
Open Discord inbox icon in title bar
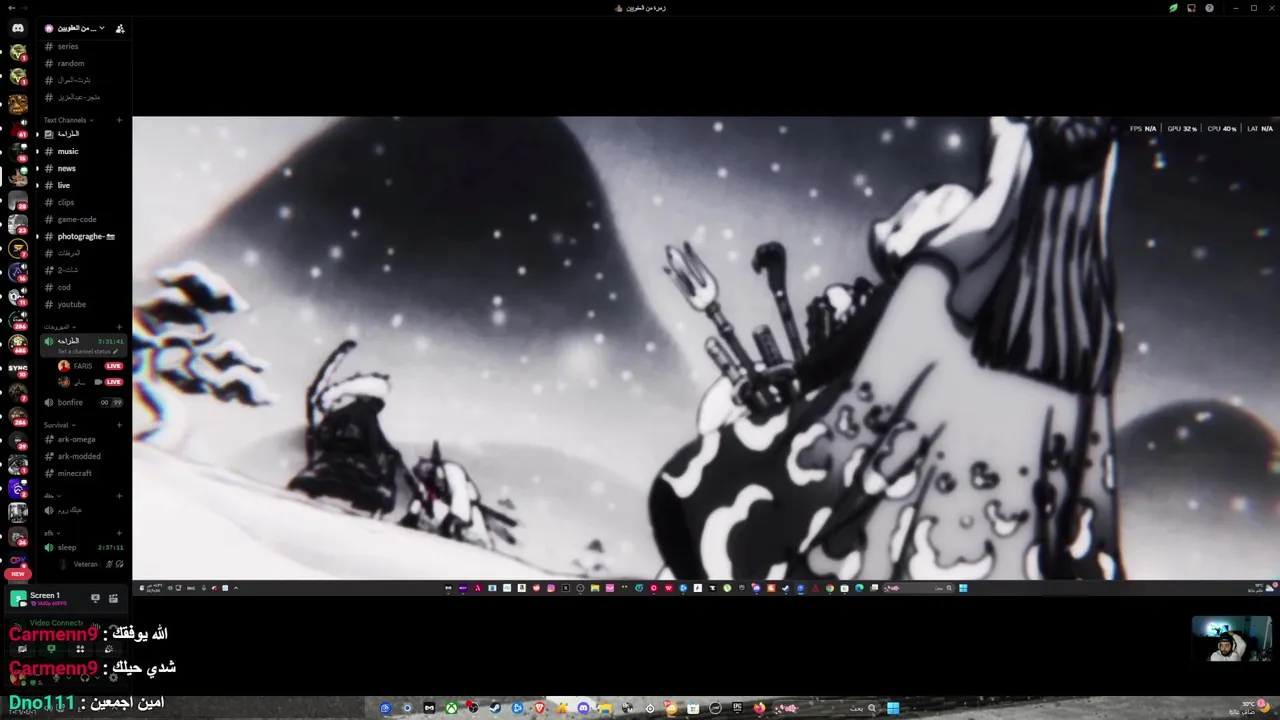(1191, 8)
